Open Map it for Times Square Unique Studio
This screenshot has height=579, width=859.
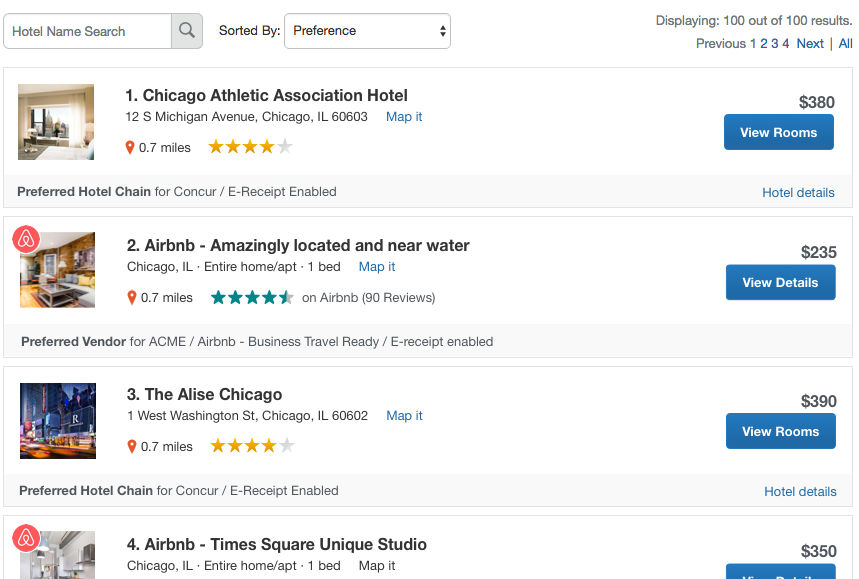[x=377, y=566]
